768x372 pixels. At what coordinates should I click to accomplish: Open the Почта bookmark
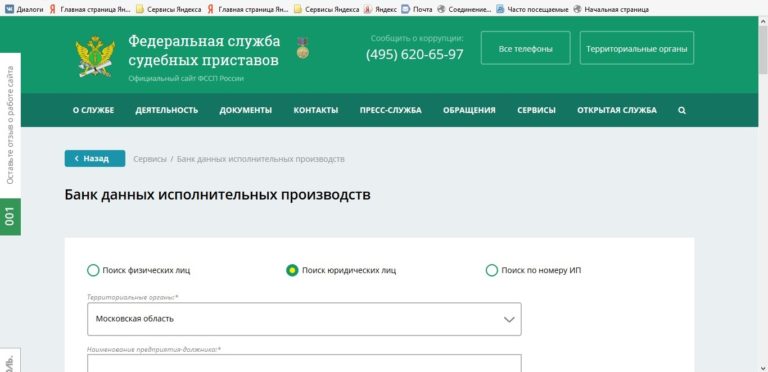click(417, 9)
